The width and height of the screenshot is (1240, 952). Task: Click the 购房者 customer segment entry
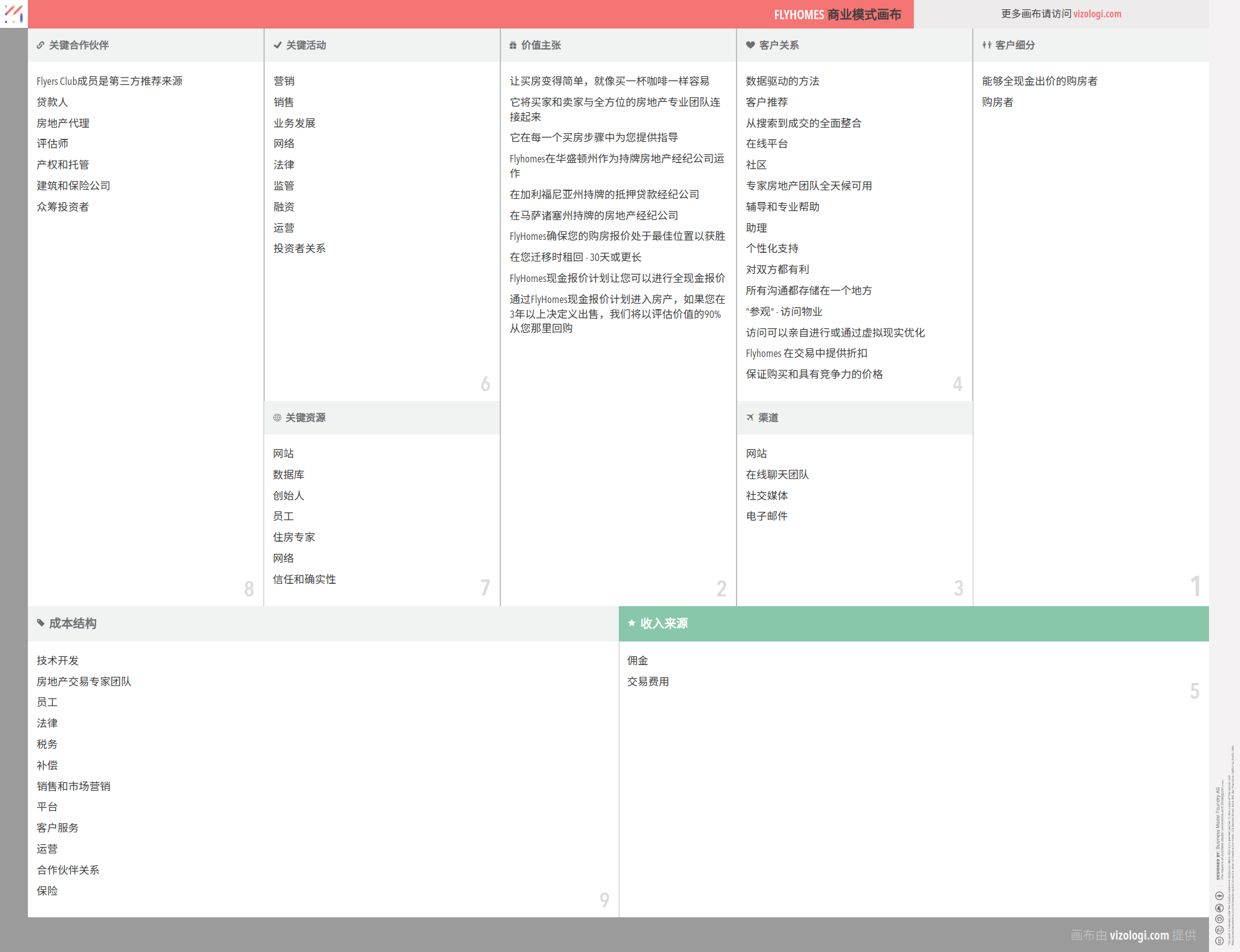(x=997, y=102)
